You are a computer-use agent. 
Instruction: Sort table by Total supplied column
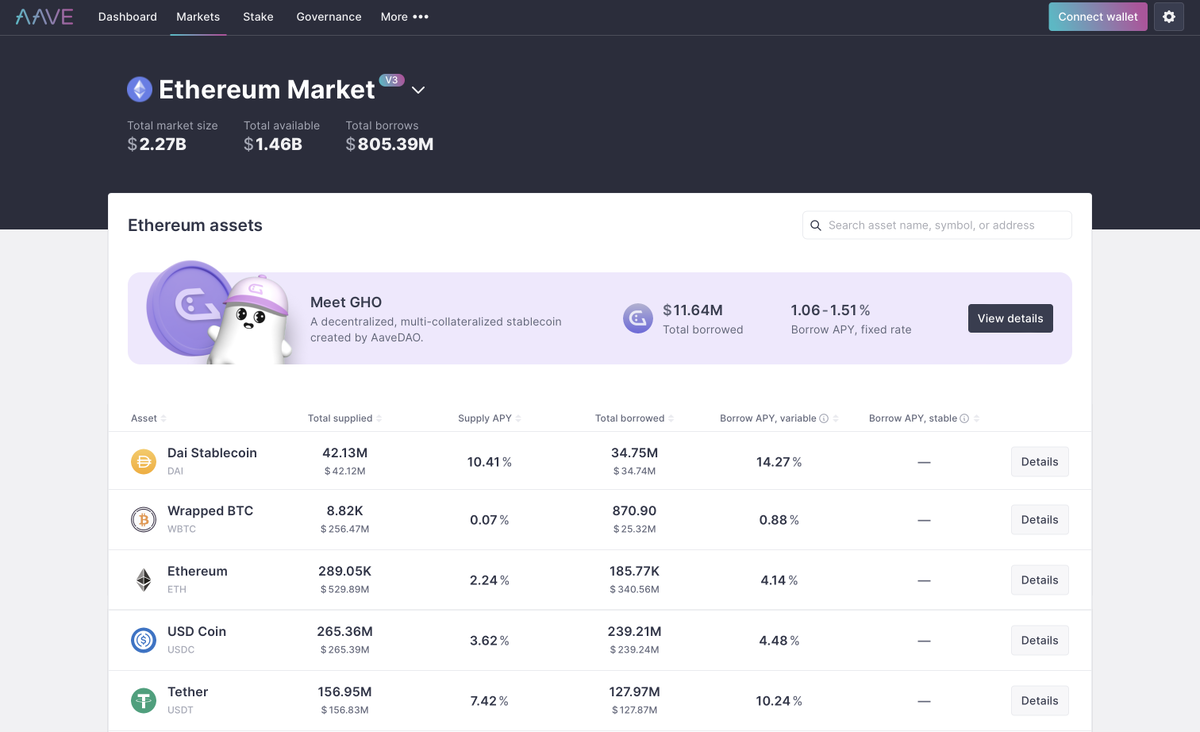[x=345, y=419]
